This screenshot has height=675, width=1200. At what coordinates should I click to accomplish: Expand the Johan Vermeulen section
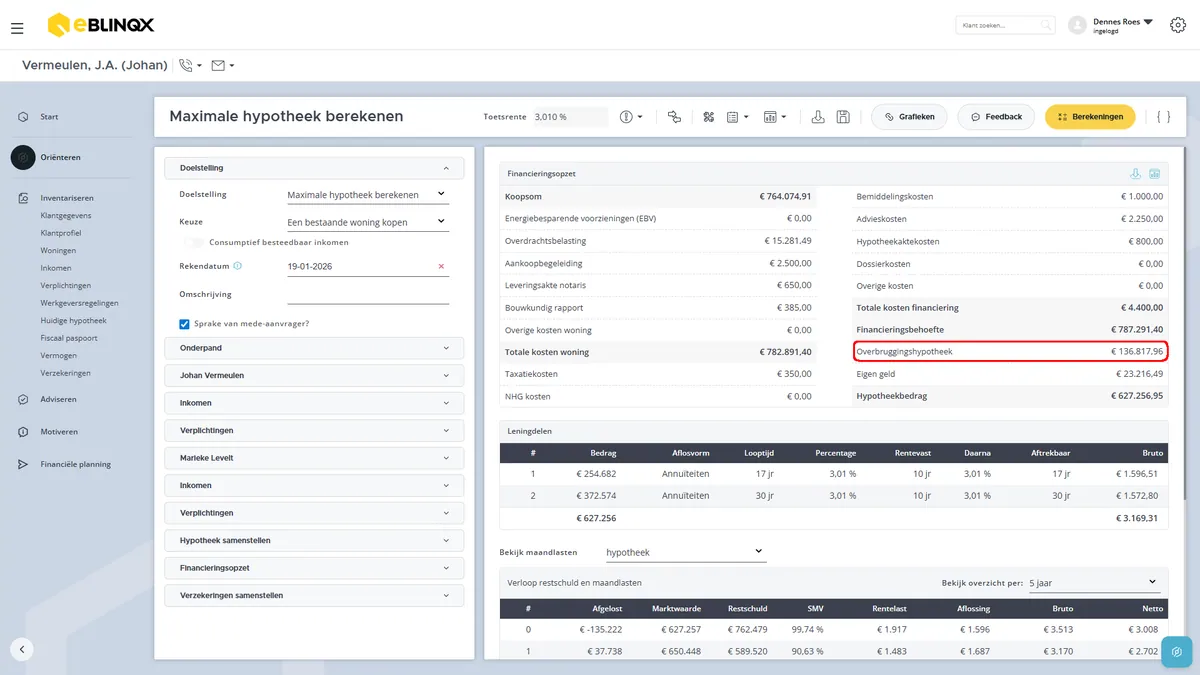click(314, 376)
